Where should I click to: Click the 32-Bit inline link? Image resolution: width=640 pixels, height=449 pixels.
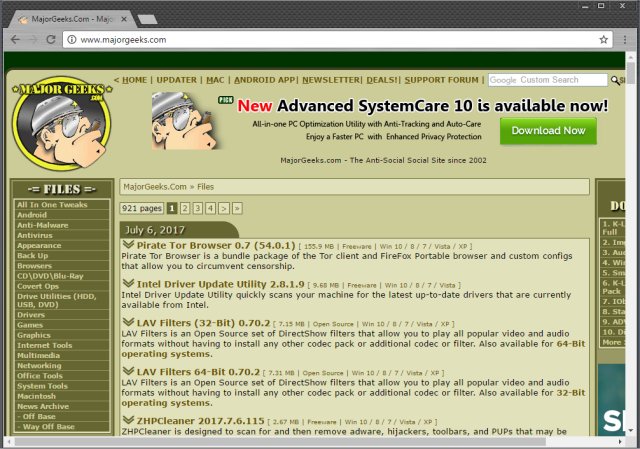click(x=571, y=393)
